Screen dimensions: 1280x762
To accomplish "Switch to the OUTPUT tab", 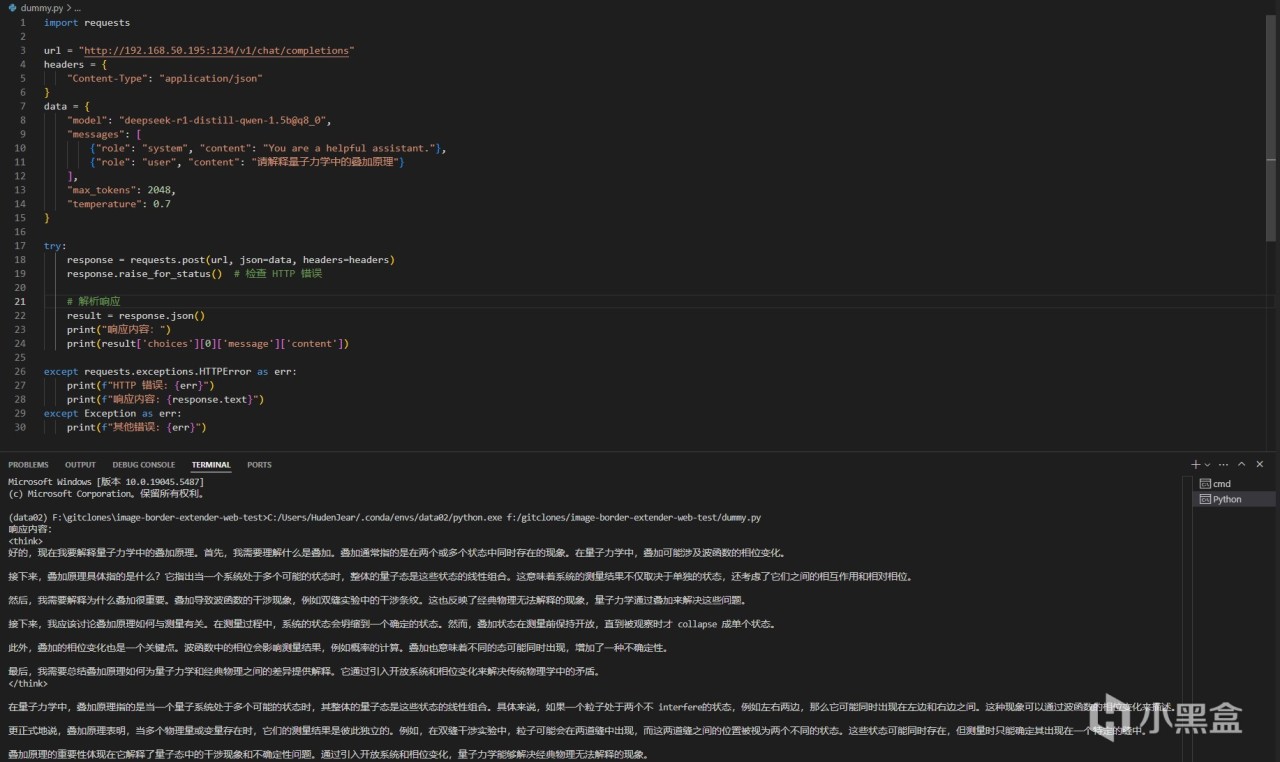I will point(80,465).
